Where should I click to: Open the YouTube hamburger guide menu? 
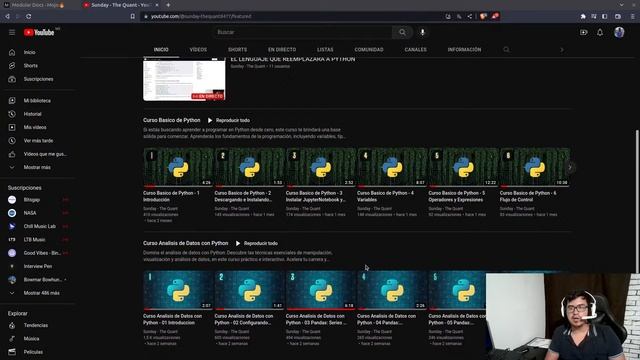tap(12, 32)
